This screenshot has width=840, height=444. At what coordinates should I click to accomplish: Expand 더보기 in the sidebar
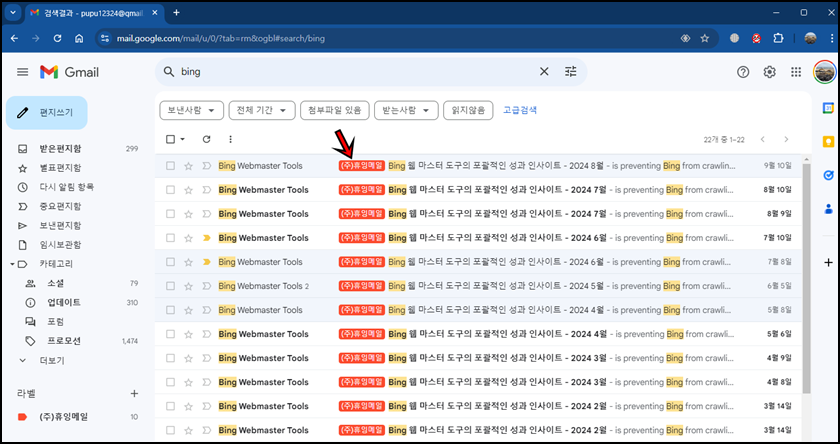point(52,360)
